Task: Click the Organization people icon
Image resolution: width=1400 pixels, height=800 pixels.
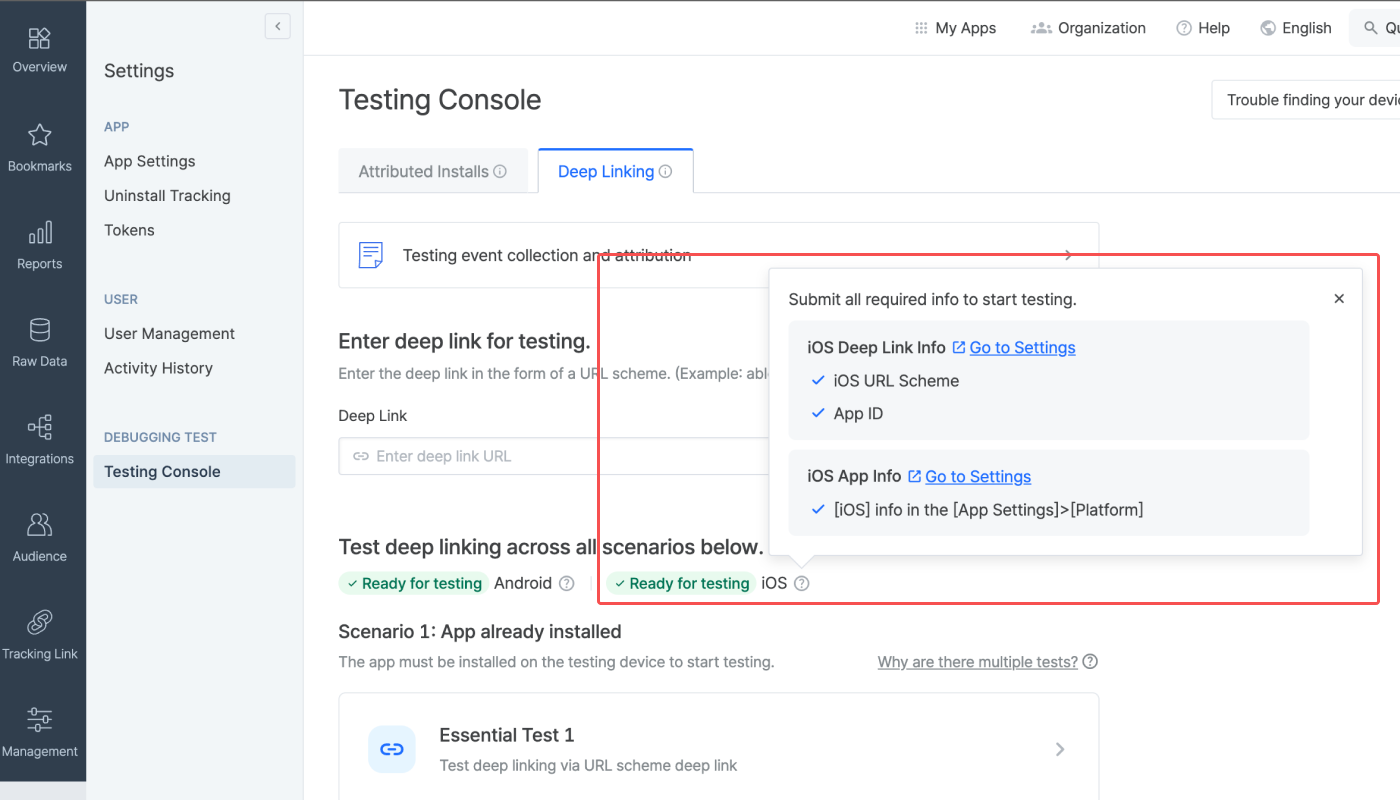Action: 1041,28
